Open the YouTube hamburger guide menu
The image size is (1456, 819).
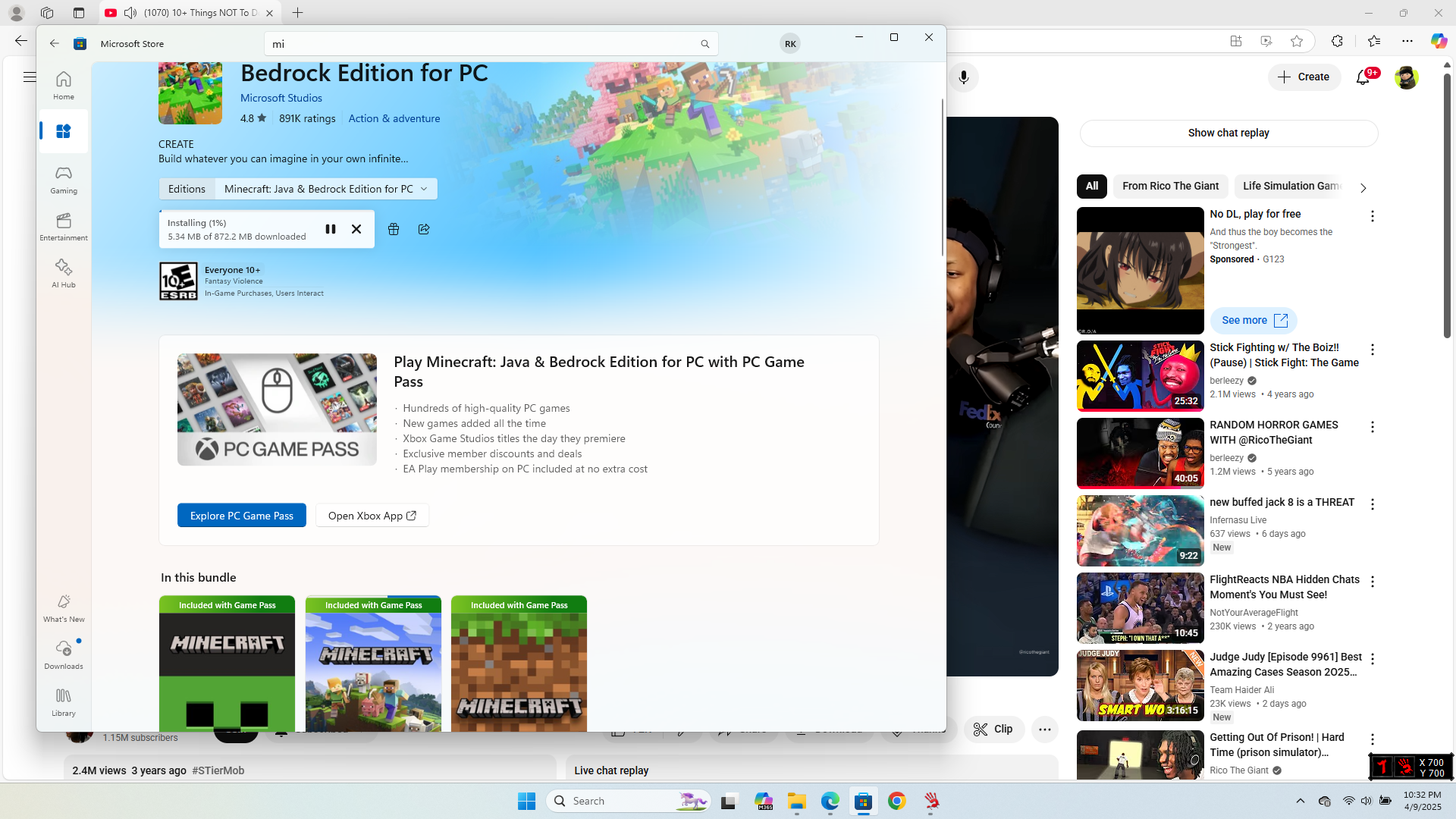30,77
